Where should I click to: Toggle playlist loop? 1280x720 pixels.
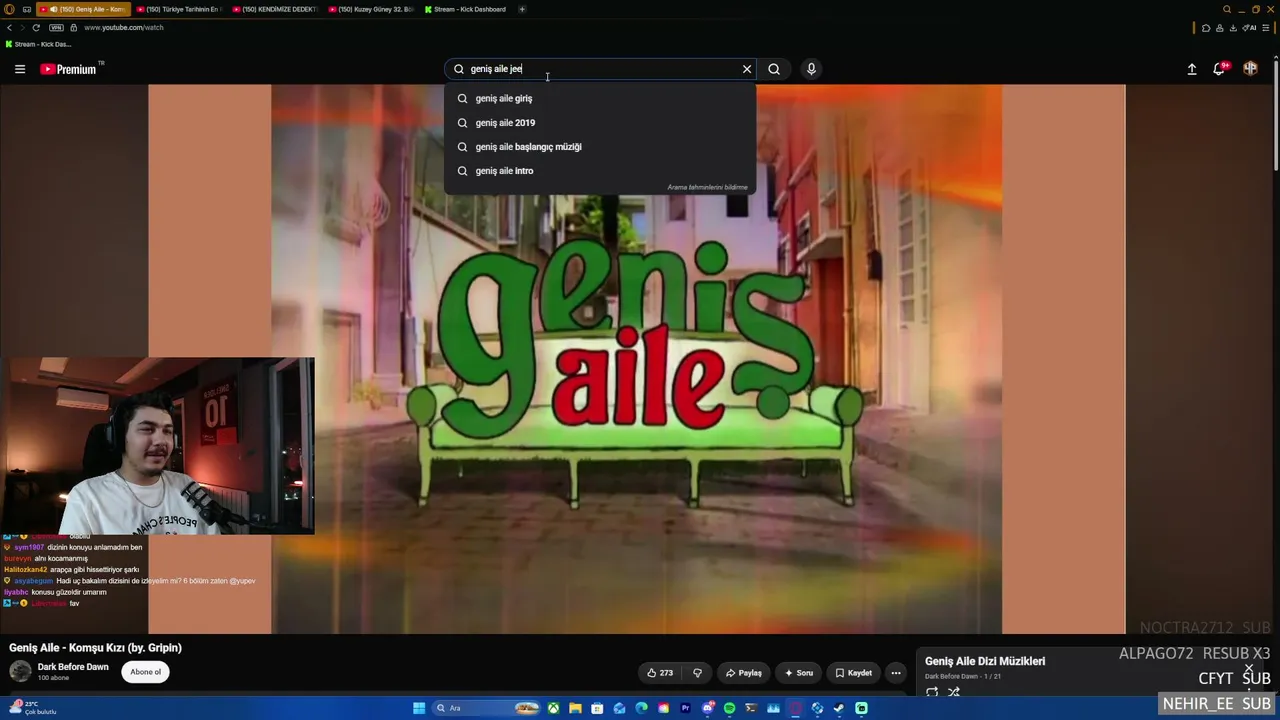point(932,692)
